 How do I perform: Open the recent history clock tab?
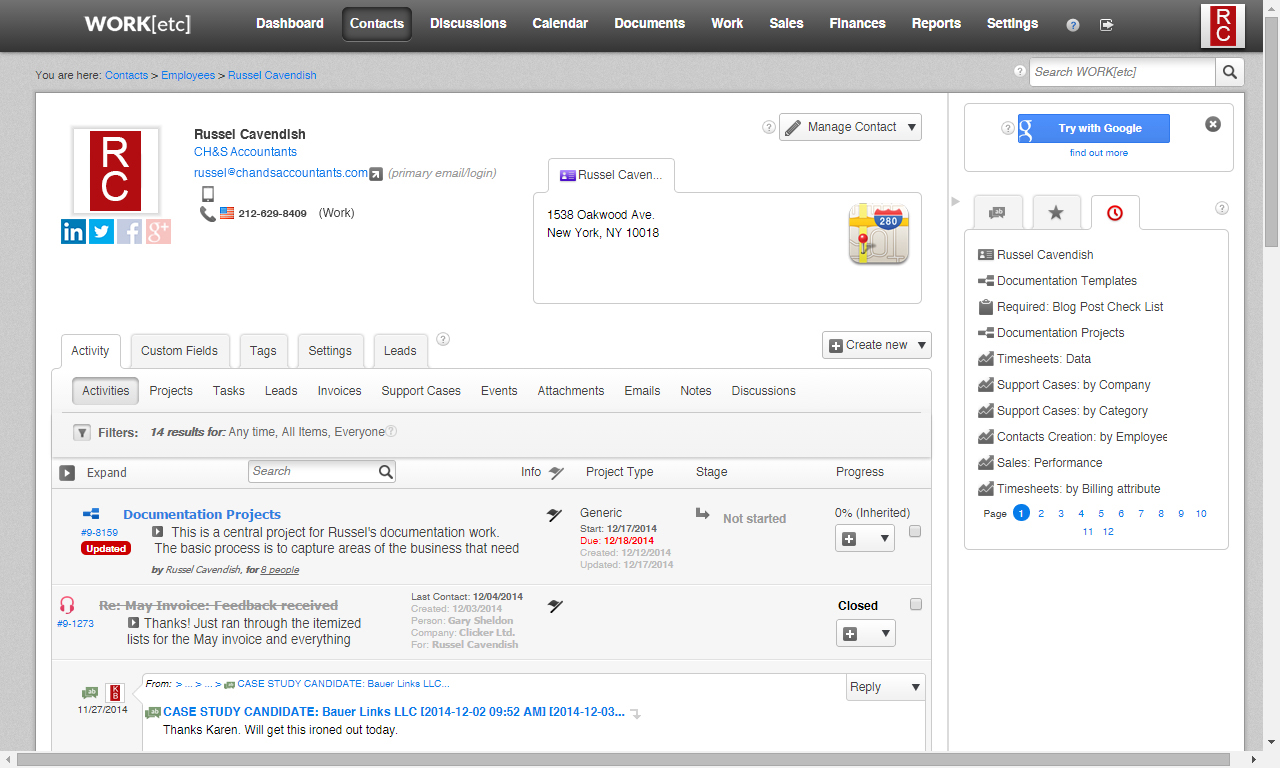coord(1114,213)
